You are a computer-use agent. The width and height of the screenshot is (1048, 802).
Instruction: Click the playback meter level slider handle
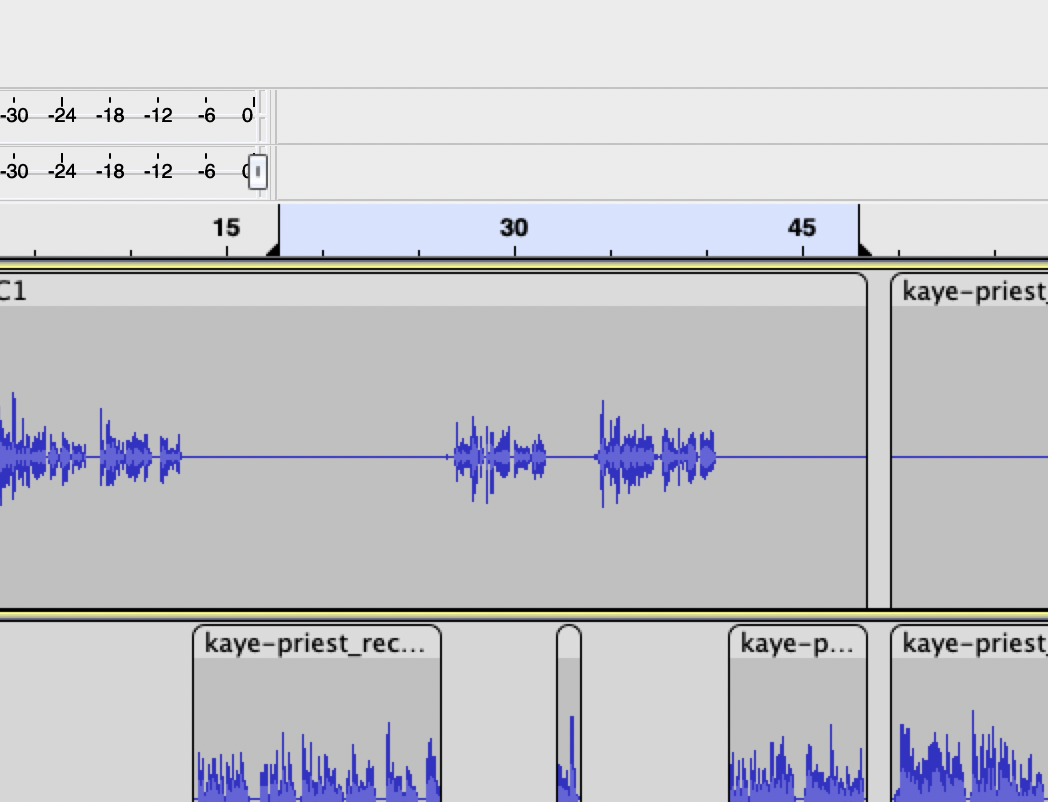coord(257,172)
